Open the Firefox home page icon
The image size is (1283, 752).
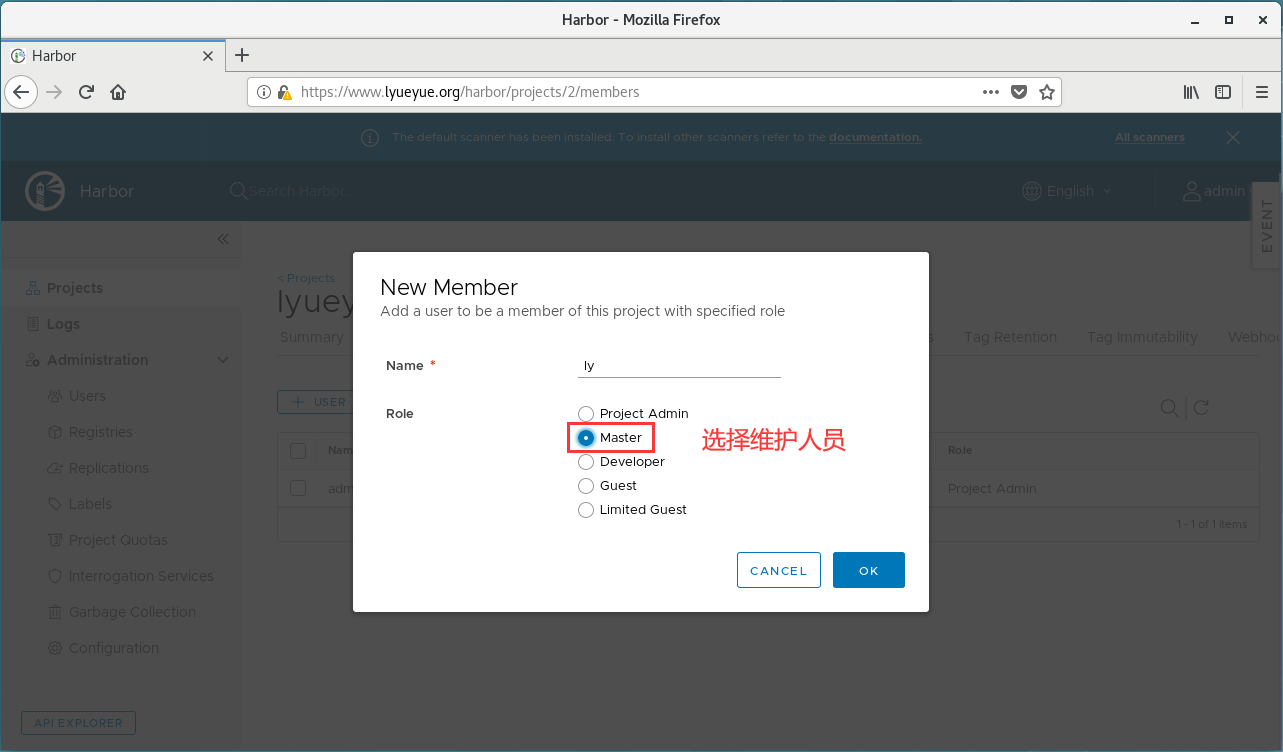[x=118, y=92]
